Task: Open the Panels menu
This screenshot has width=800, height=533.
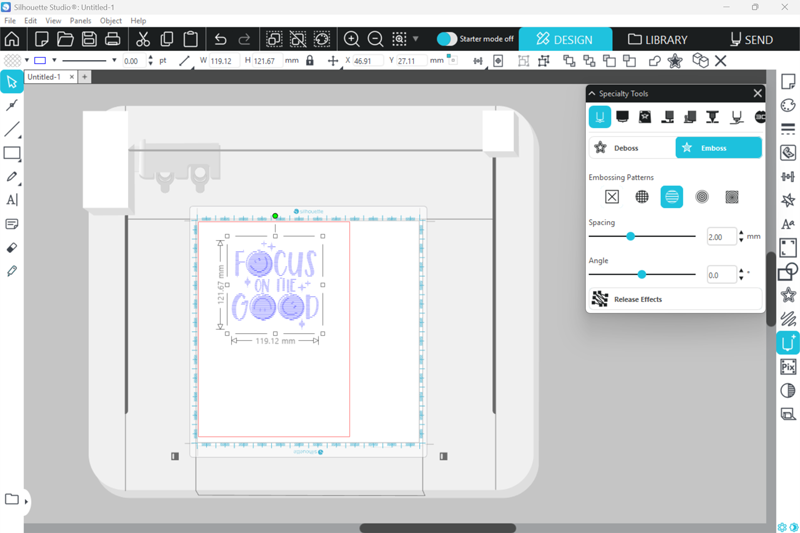Action: (x=80, y=20)
